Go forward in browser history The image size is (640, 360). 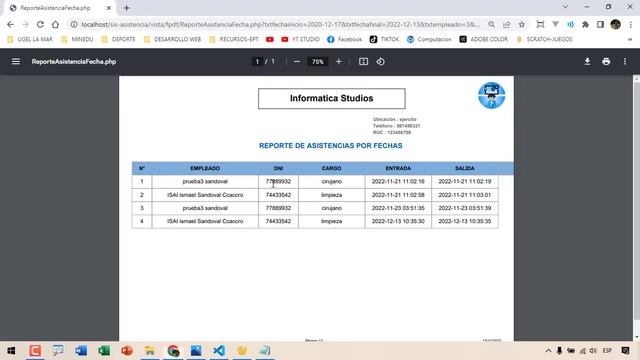(x=25, y=24)
